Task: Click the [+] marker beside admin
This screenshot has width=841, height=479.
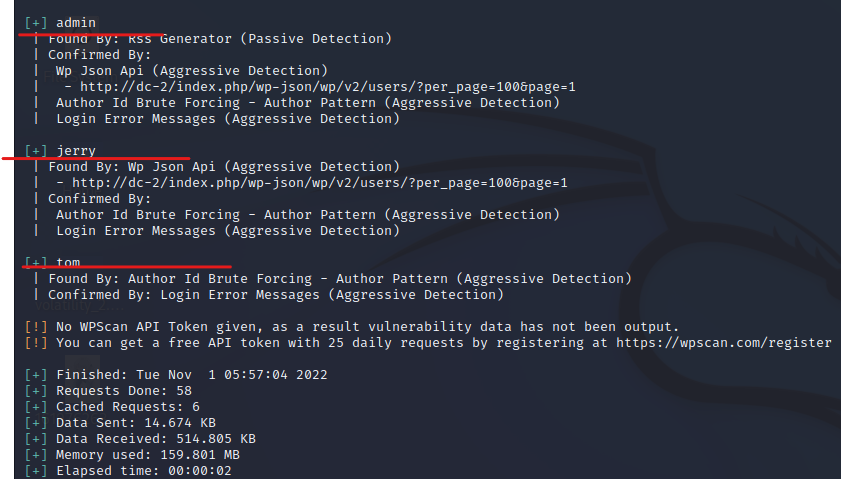Action: click(36, 22)
